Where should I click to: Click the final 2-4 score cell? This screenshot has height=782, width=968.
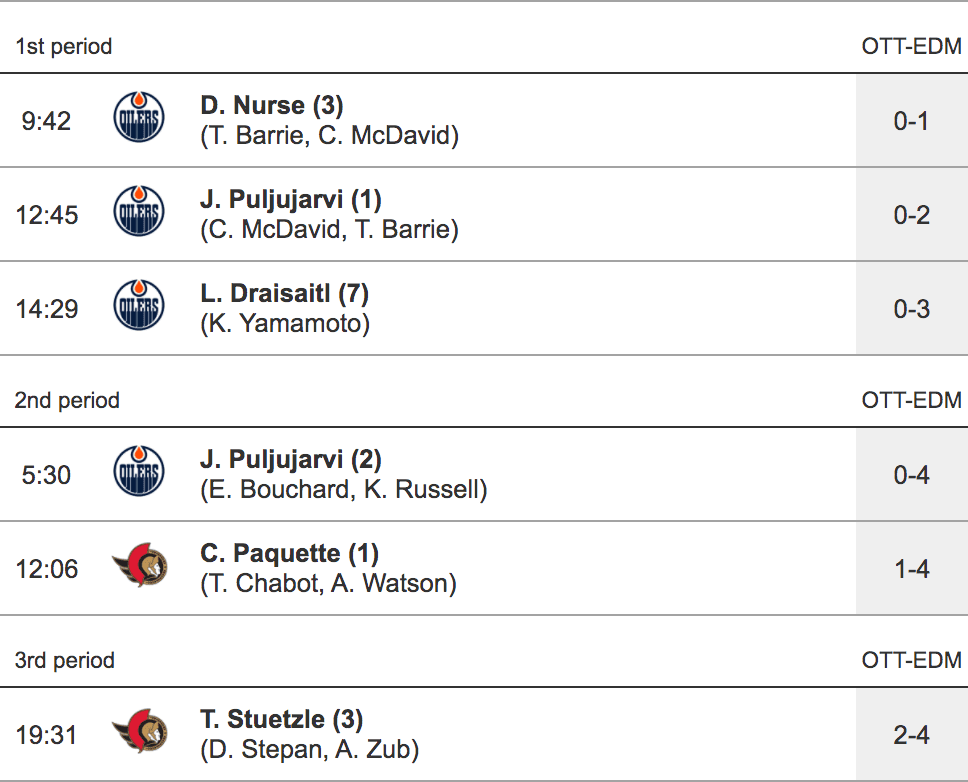click(911, 735)
